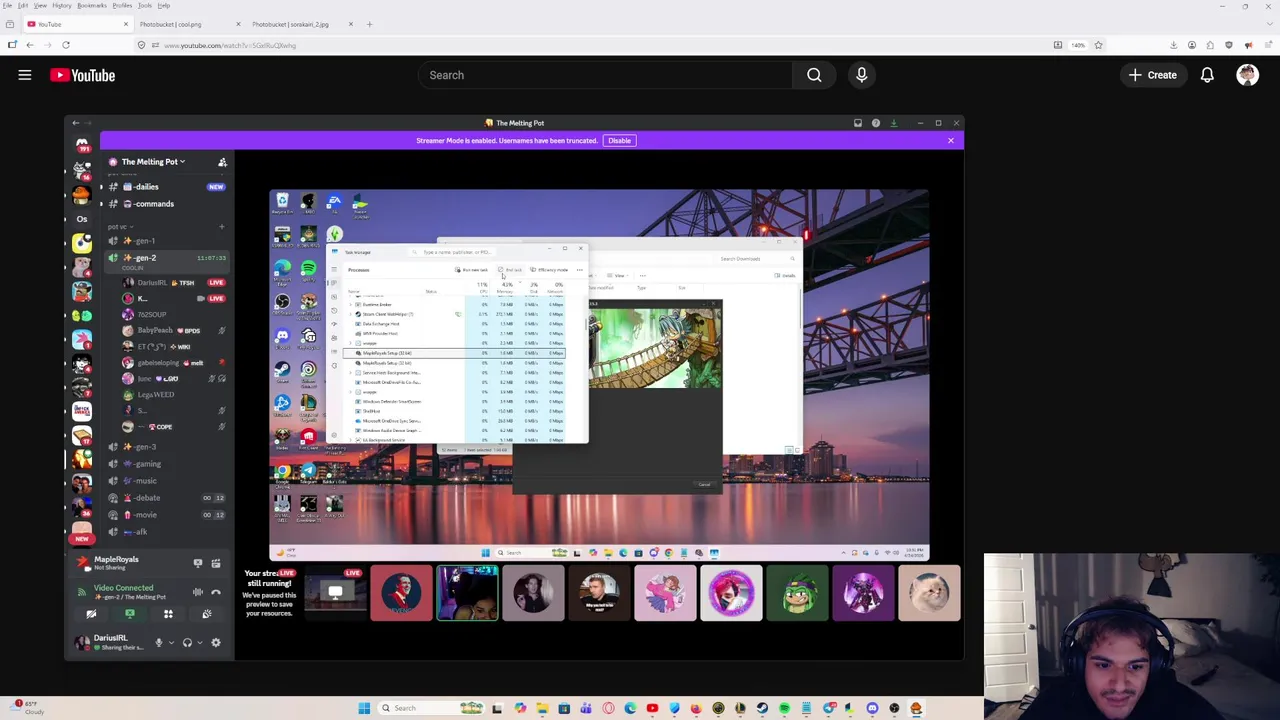1280x720 pixels.
Task: Open microphone input options dropdown arrow
Action: (x=171, y=643)
